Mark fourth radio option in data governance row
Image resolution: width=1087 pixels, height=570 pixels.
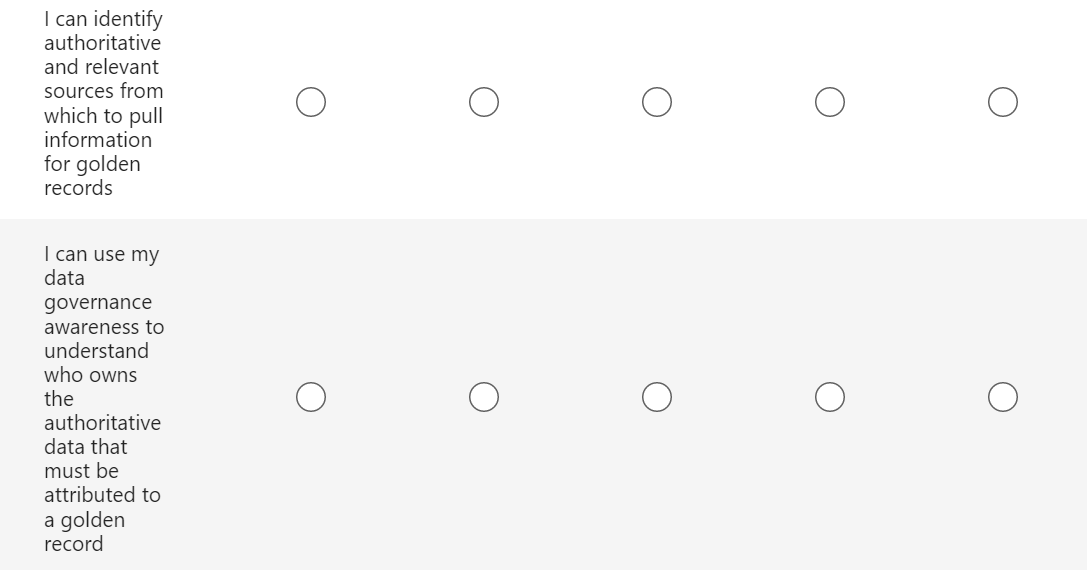[830, 398]
